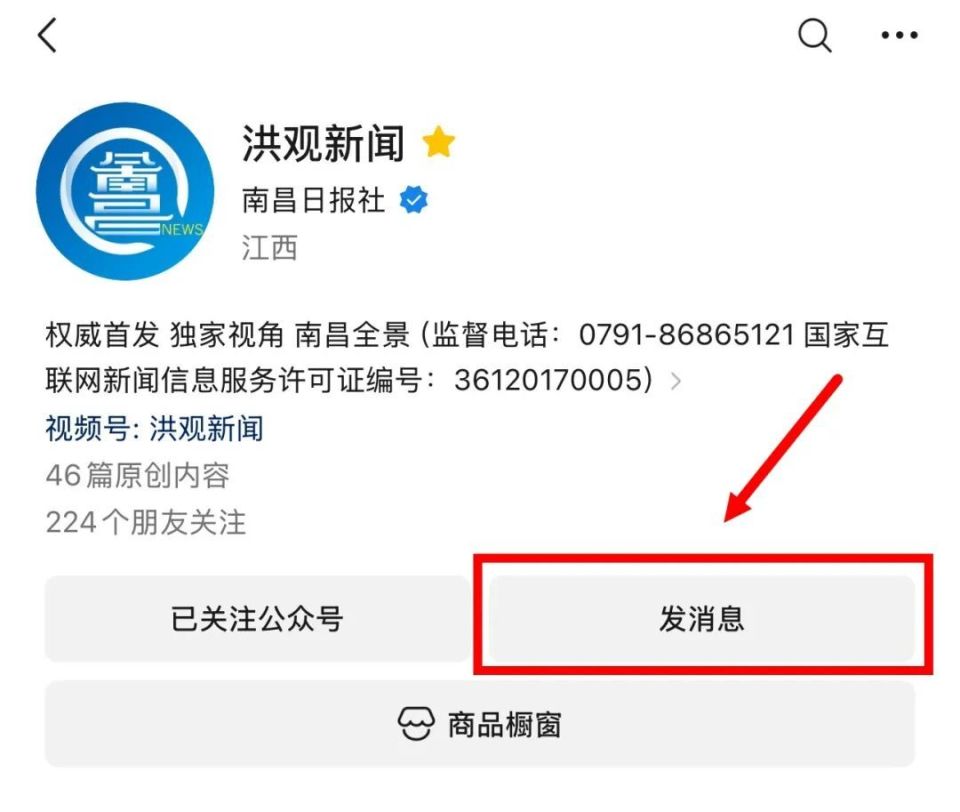The width and height of the screenshot is (960, 812).
Task: Tap the shop icon in 商品橱窗
Action: [416, 724]
